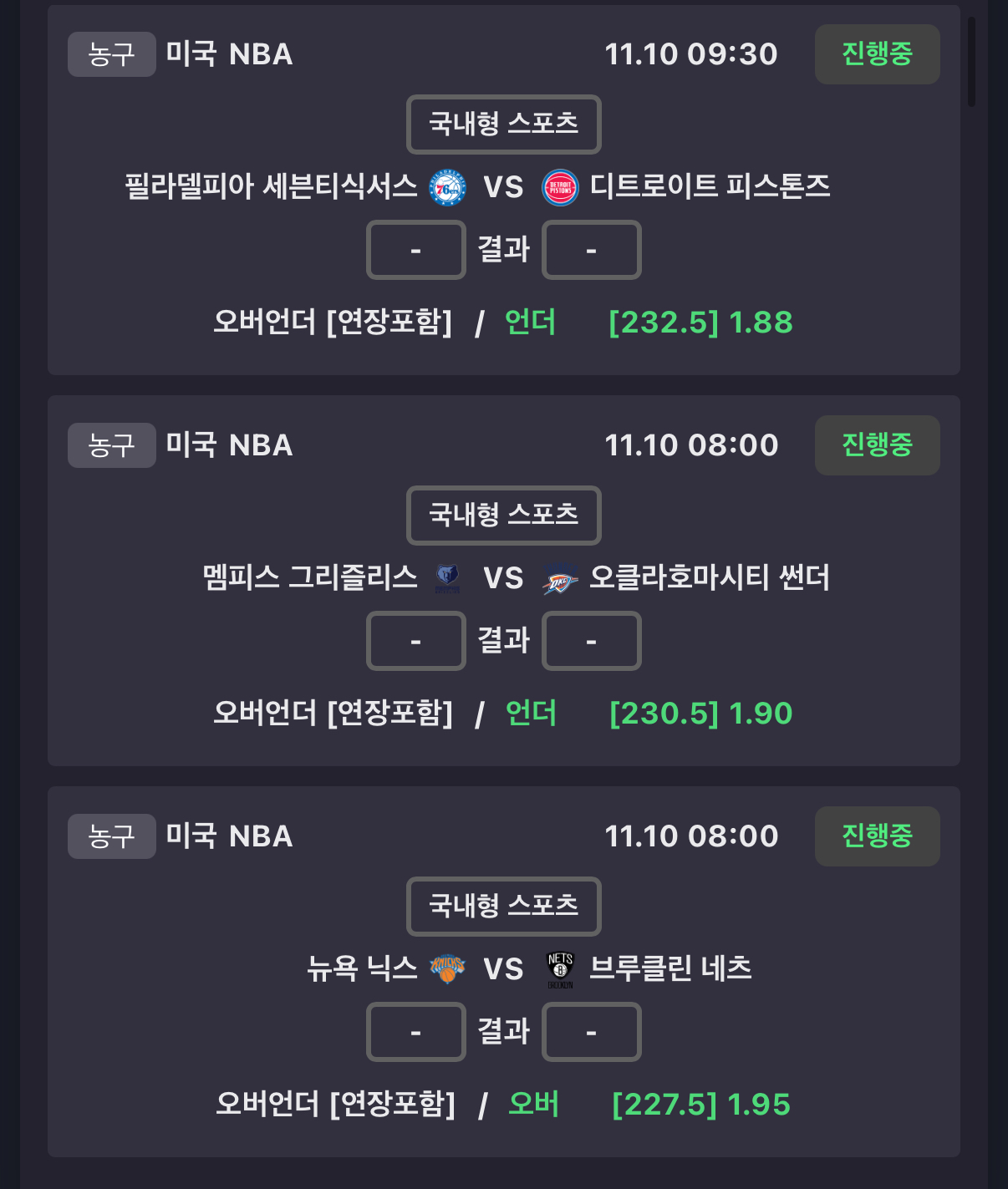This screenshot has width=1008, height=1189.
Task: Click the 농구 label on the Knicks card
Action: [x=111, y=836]
